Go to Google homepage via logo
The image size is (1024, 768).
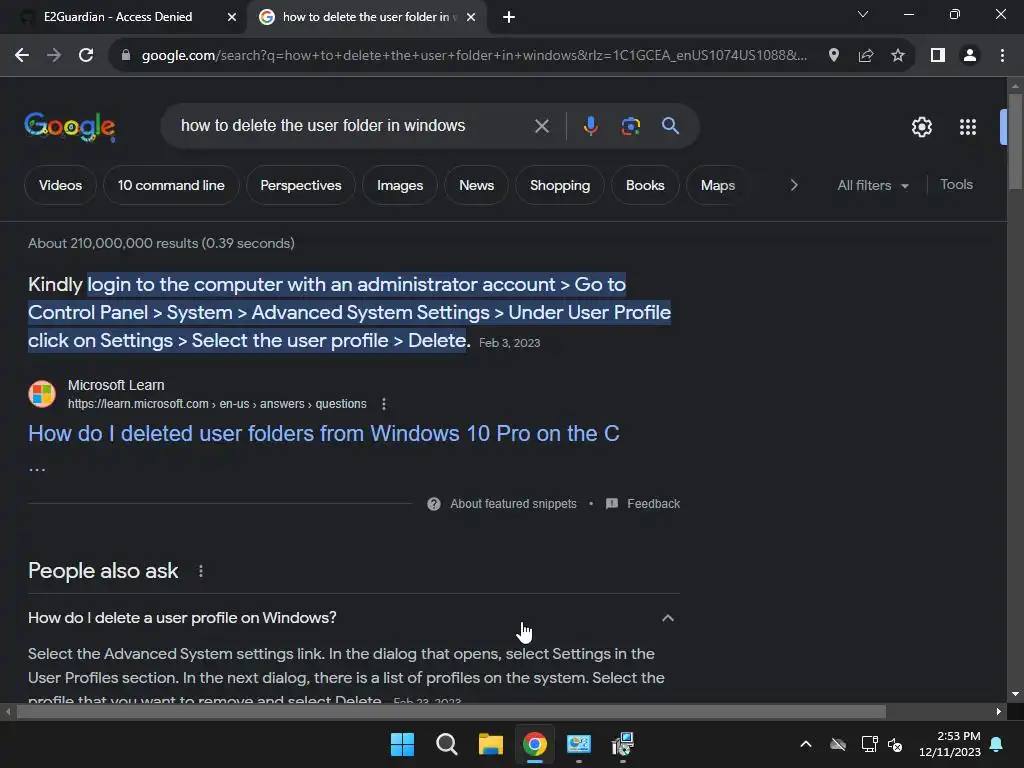(x=70, y=126)
